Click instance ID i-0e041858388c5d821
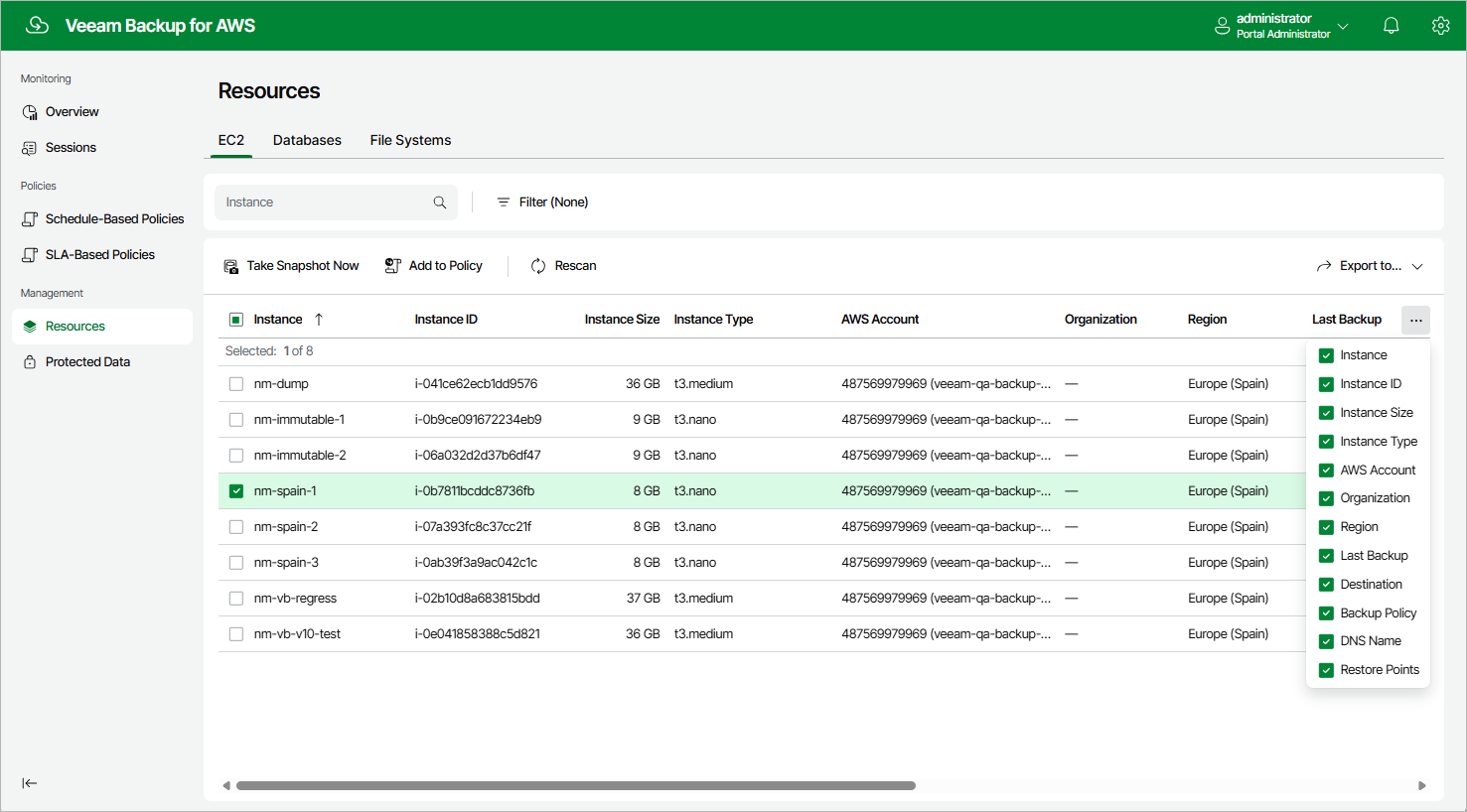Screen dimensions: 1467x812 pyautogui.click(x=478, y=634)
